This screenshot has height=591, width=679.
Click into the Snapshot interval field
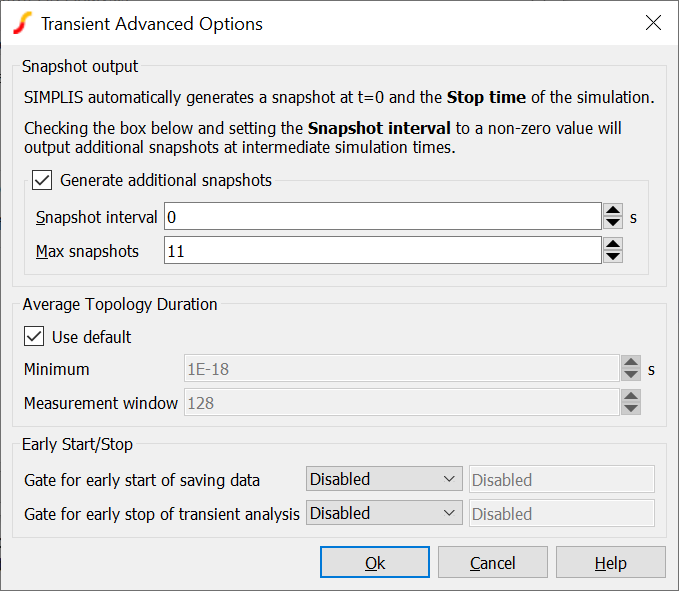pyautogui.click(x=381, y=217)
